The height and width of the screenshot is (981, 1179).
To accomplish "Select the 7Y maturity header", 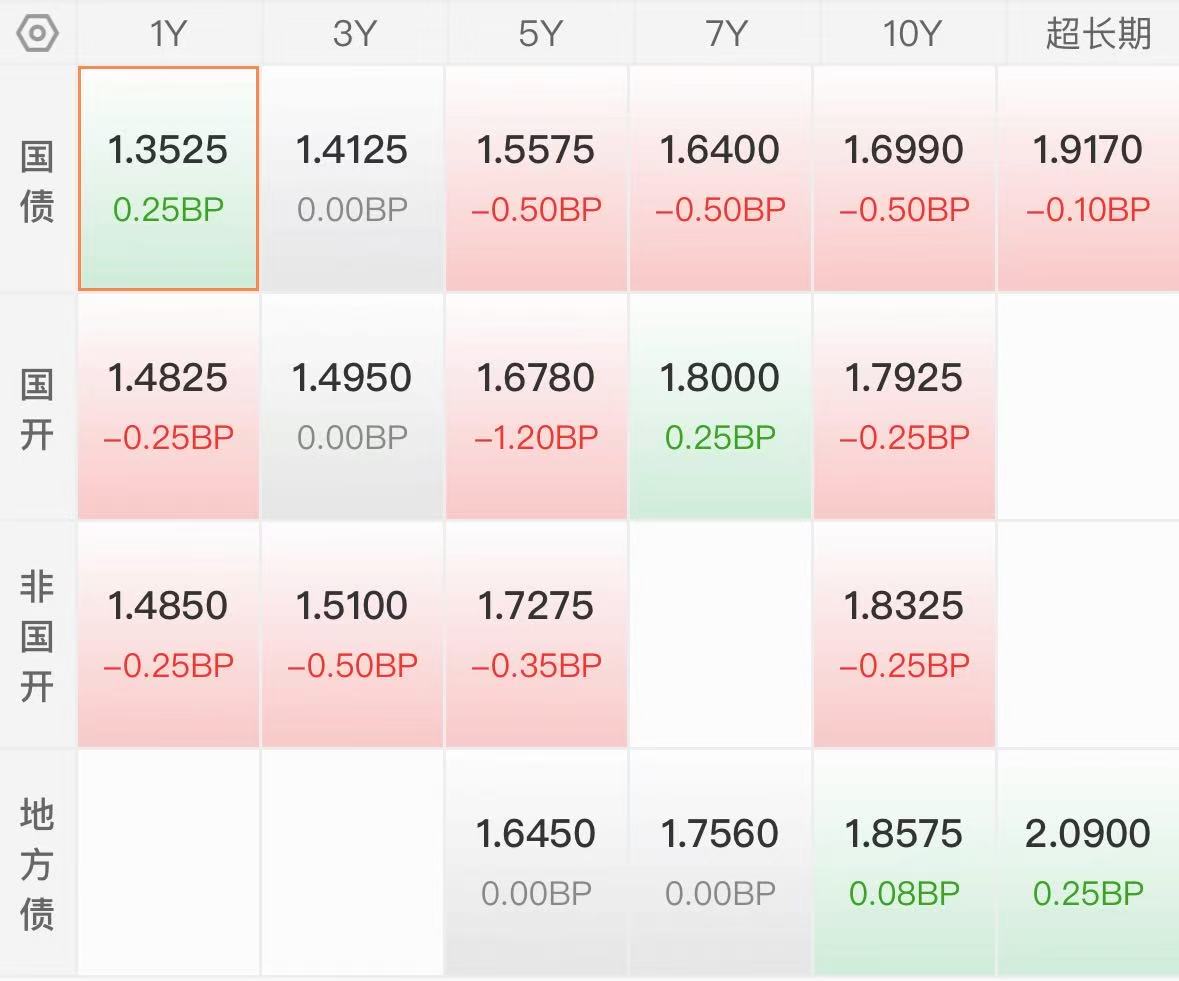I will click(726, 34).
